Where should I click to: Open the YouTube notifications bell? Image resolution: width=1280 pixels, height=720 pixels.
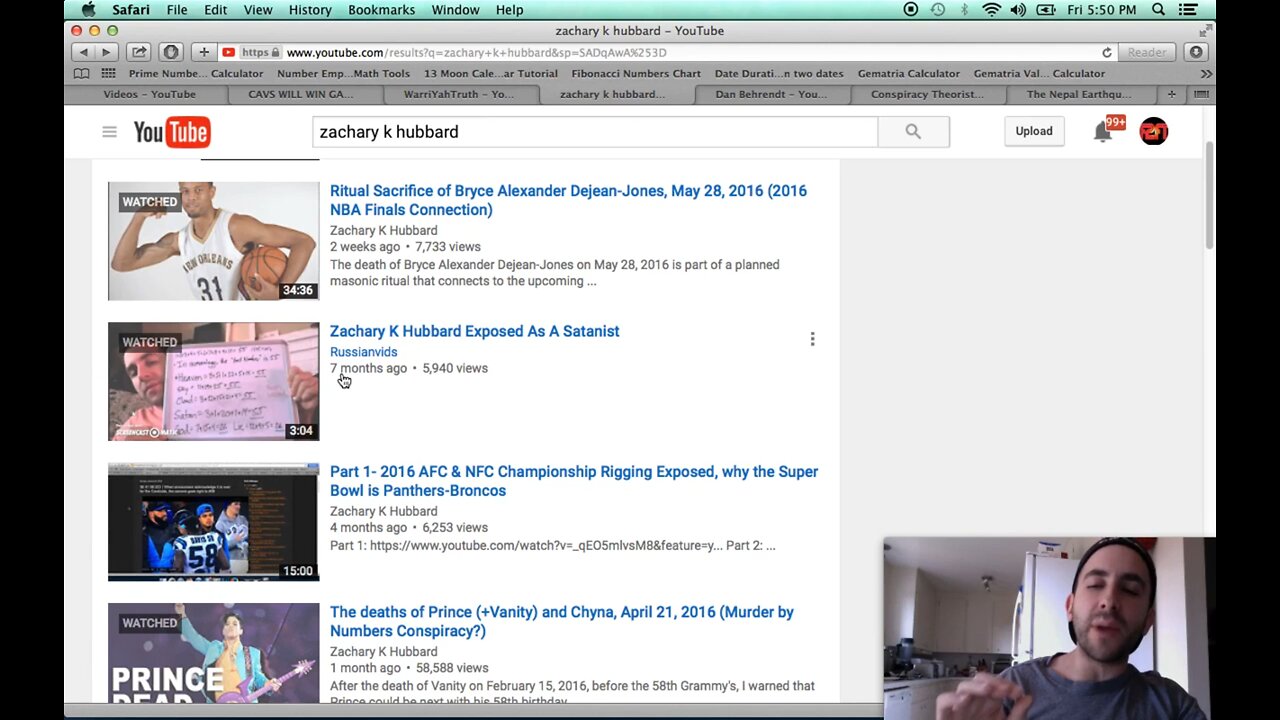point(1102,131)
